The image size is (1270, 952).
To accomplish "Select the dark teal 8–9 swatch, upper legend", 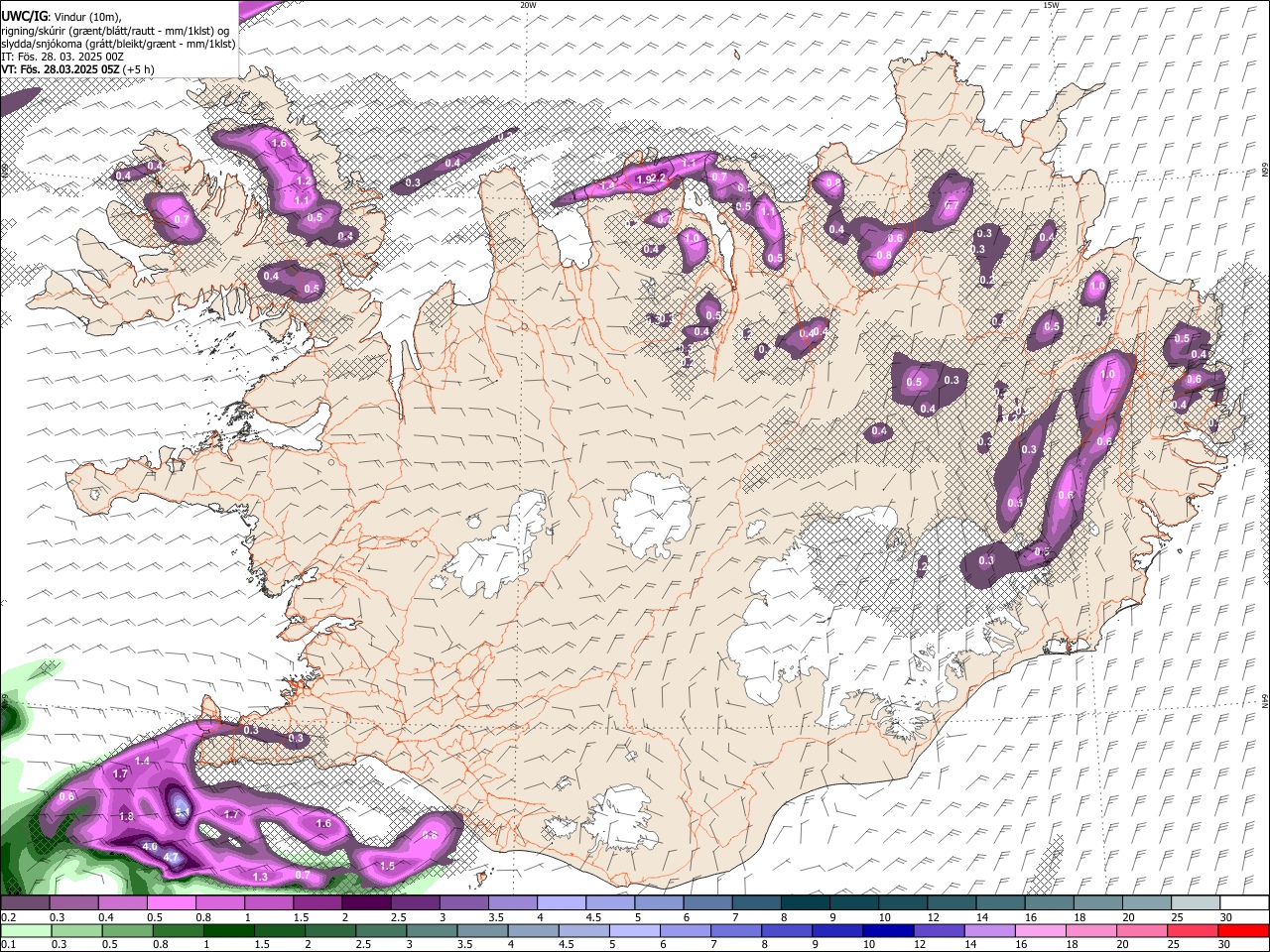I will click(806, 902).
